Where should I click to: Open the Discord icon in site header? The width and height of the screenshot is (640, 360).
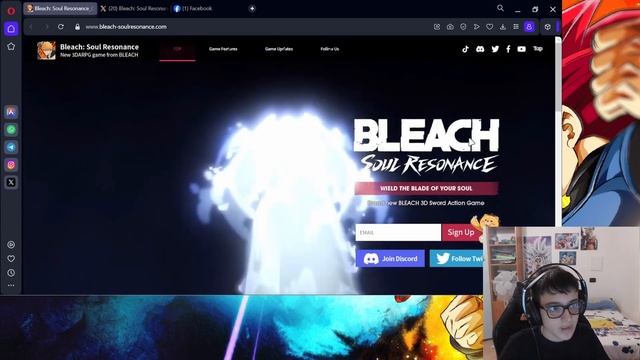tap(480, 49)
